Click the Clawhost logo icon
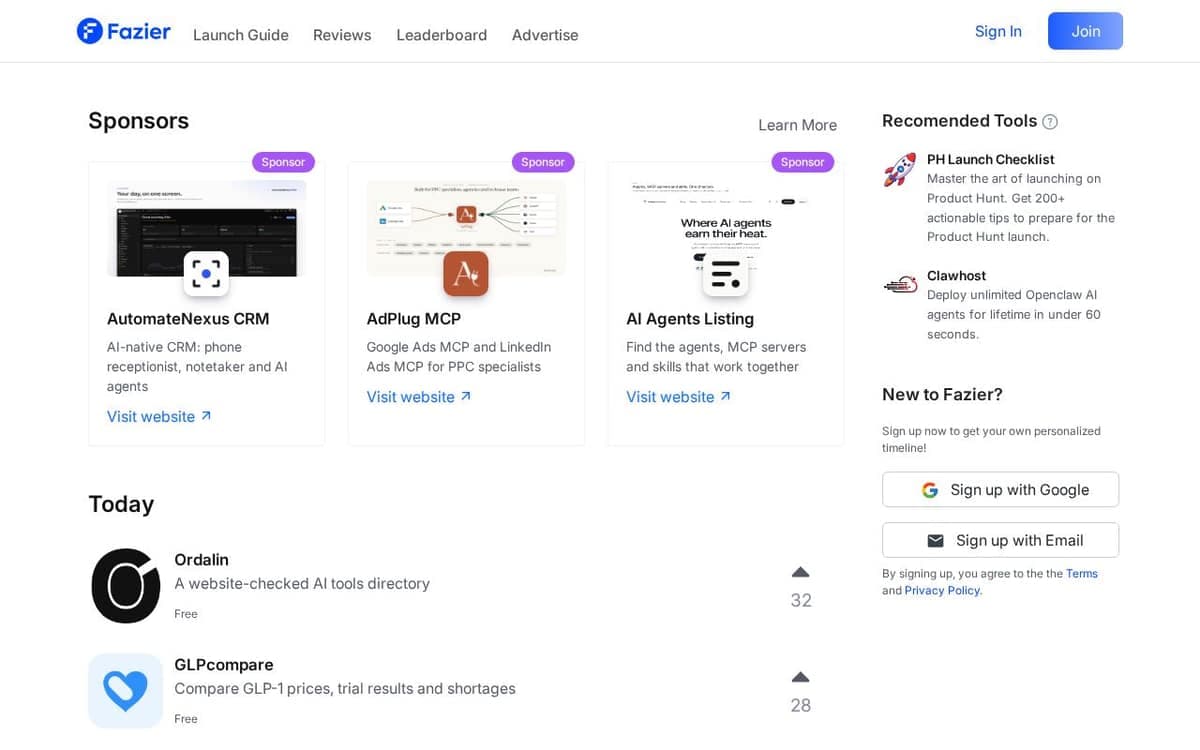 click(900, 285)
